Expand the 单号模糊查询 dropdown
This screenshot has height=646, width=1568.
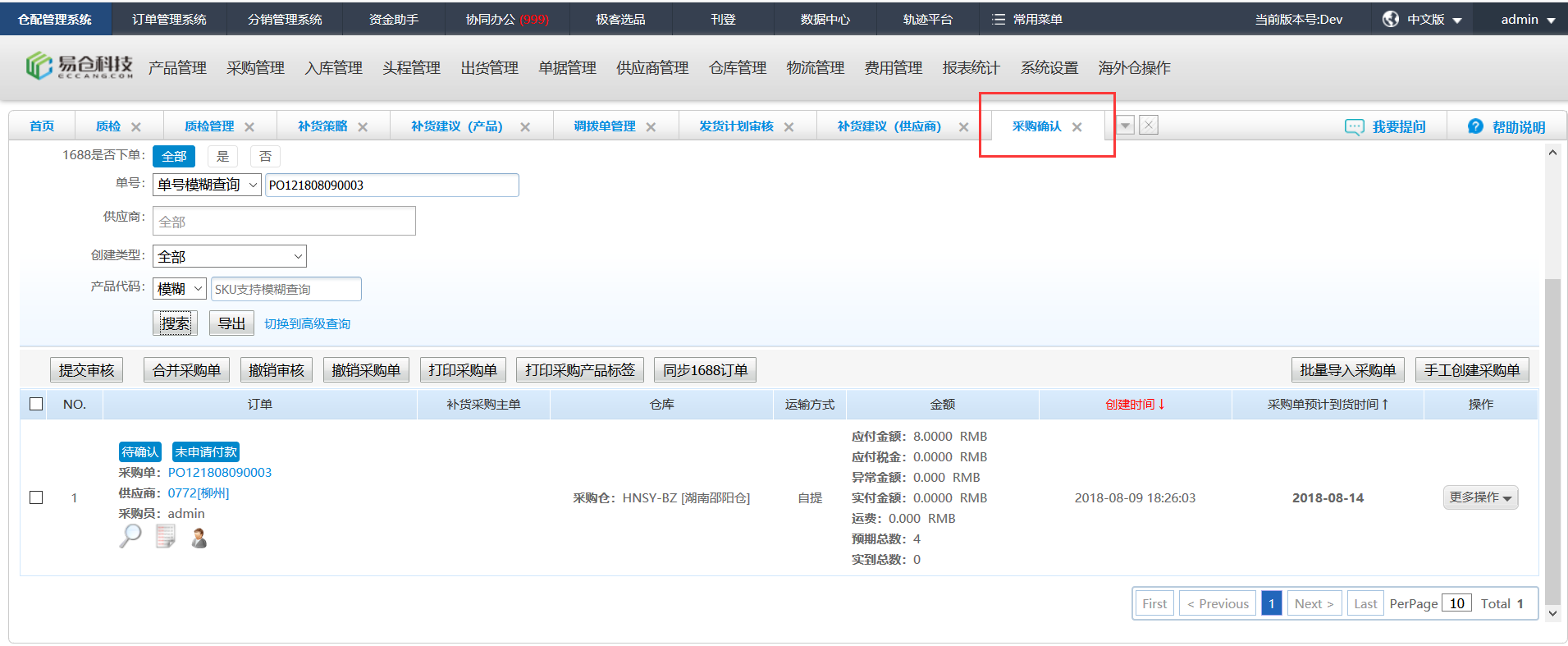tap(207, 185)
